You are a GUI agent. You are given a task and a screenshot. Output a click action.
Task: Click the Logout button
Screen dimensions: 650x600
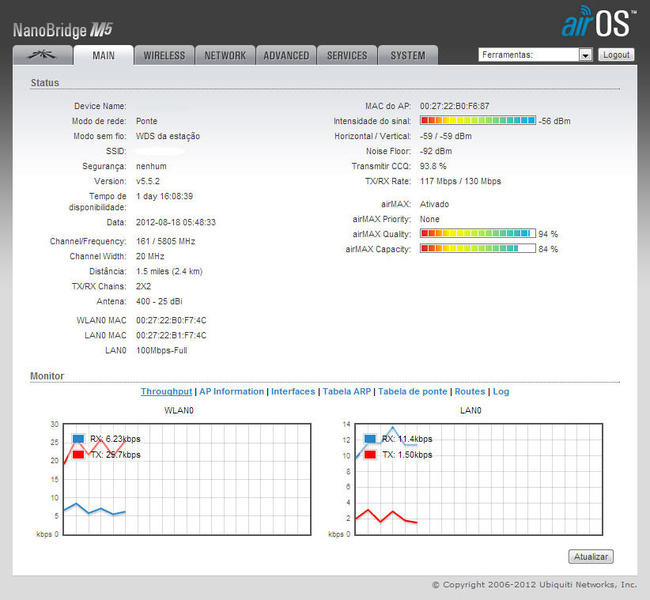pyautogui.click(x=616, y=55)
